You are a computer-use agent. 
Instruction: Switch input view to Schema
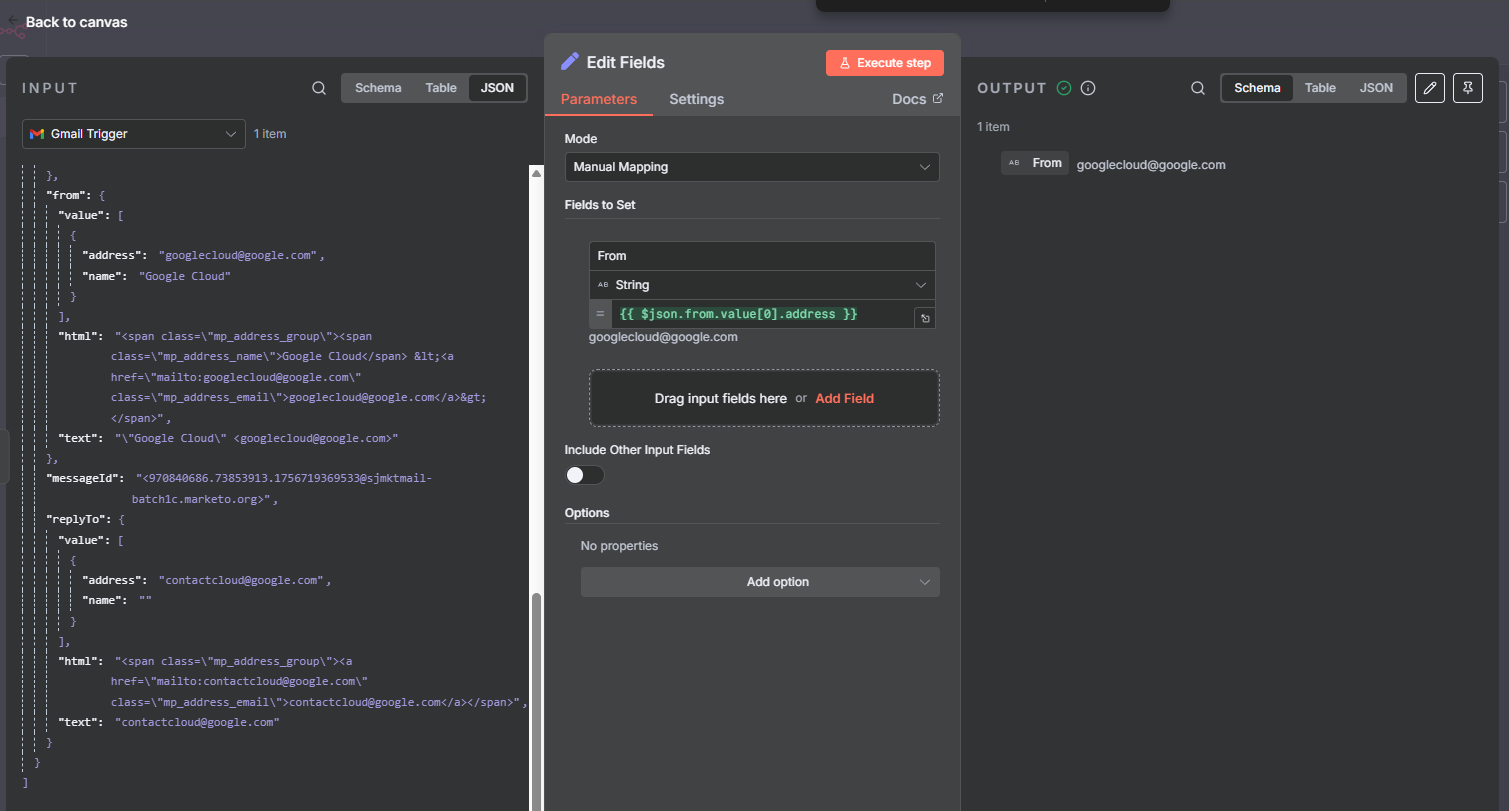point(378,88)
